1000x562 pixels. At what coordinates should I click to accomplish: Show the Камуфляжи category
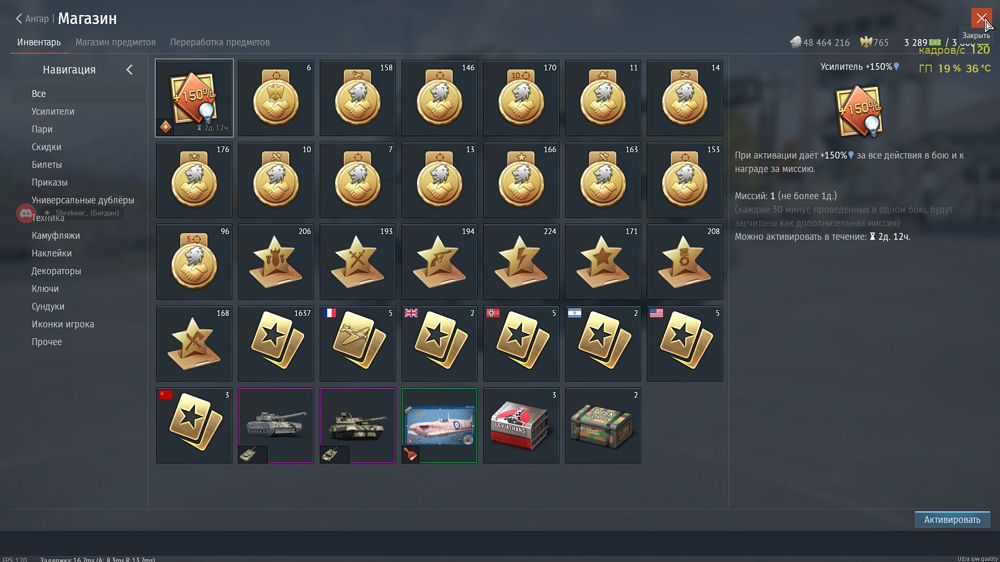coord(55,235)
